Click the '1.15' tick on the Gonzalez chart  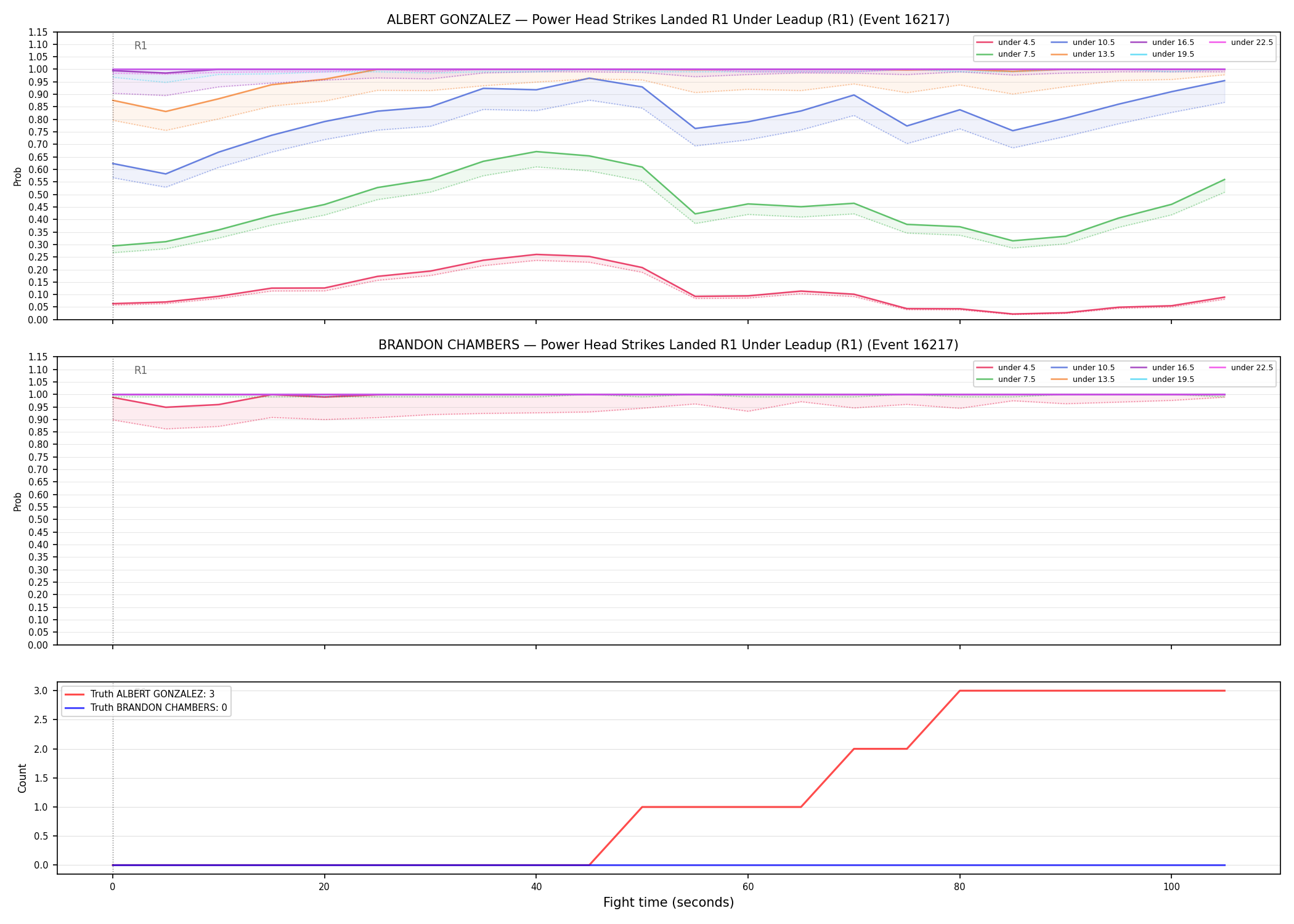tap(39, 32)
